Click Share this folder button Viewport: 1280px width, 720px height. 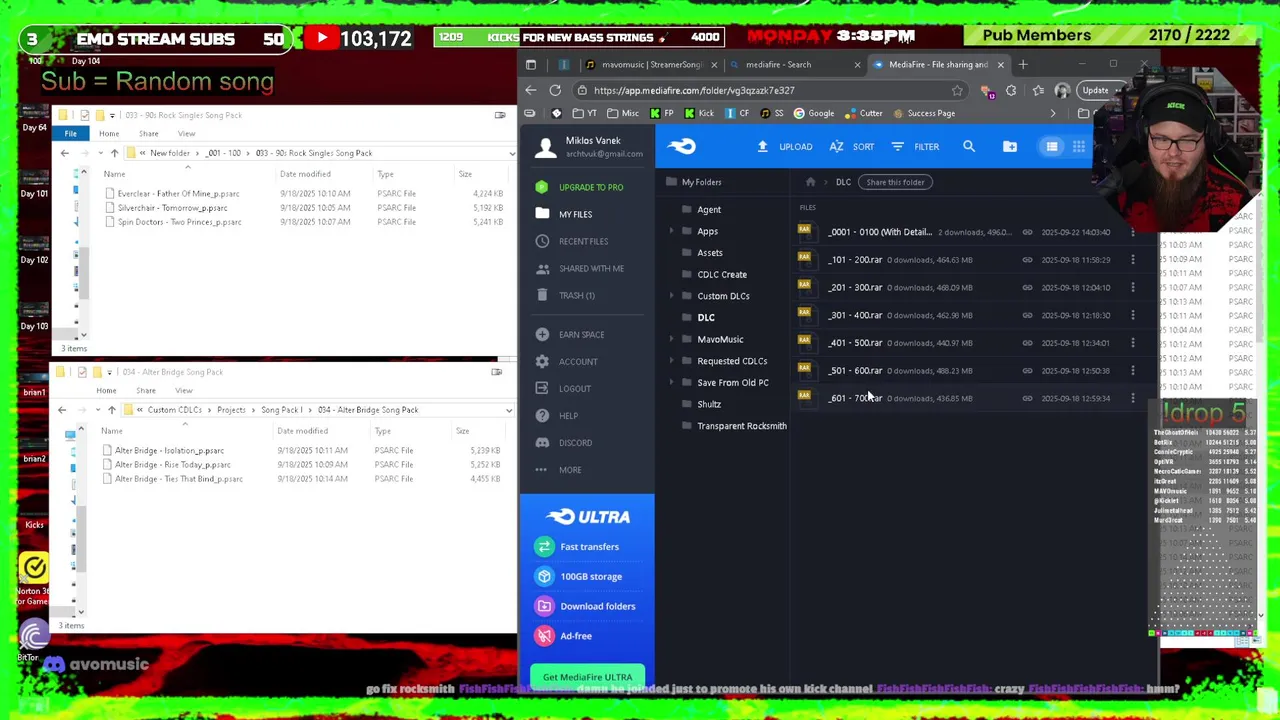coord(895,182)
